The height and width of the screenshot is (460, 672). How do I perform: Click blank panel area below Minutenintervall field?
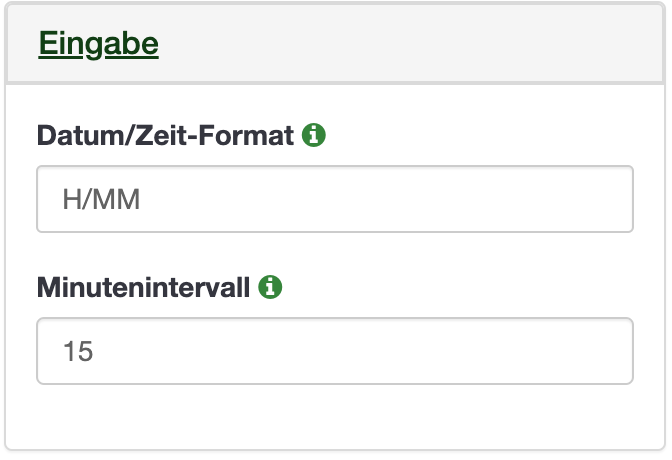(335, 416)
